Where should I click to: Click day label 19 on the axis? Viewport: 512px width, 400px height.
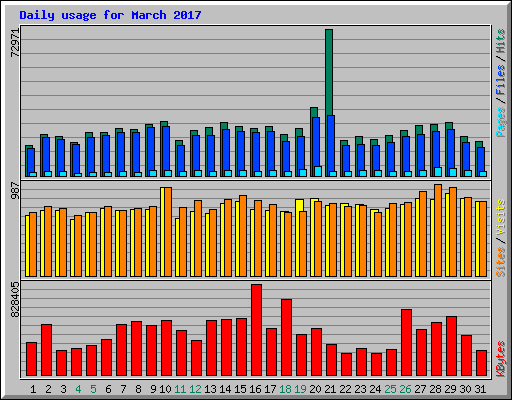click(300, 389)
